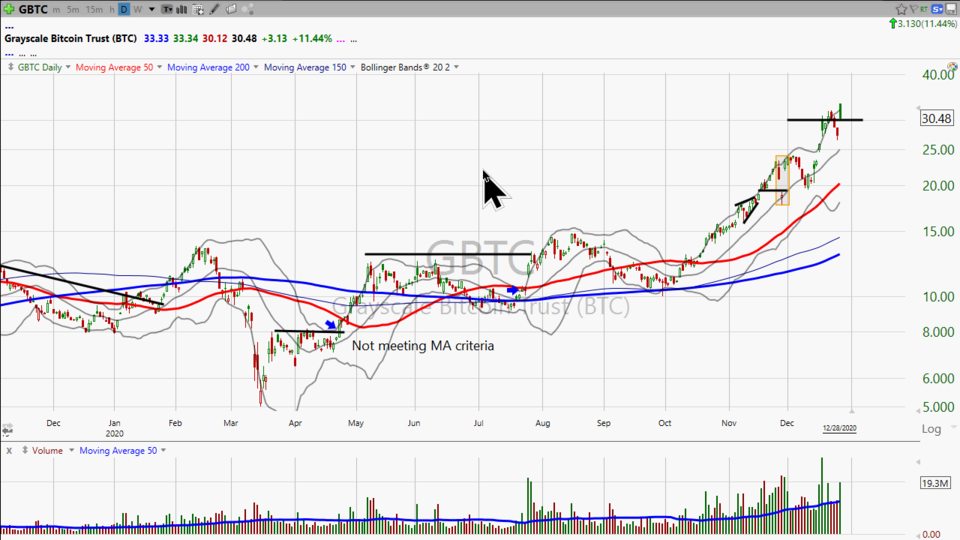960x540 pixels.
Task: Click the Dec 2020 axis label
Action: point(787,423)
